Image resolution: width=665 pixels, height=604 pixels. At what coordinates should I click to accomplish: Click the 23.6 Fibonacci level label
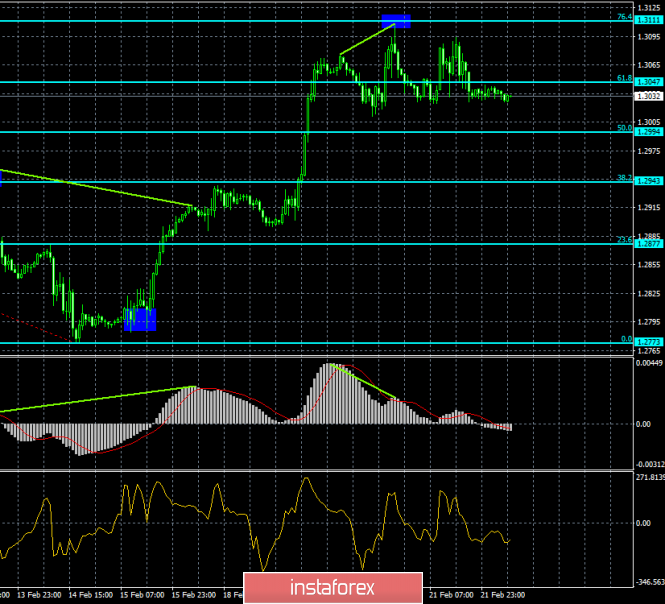pos(624,240)
